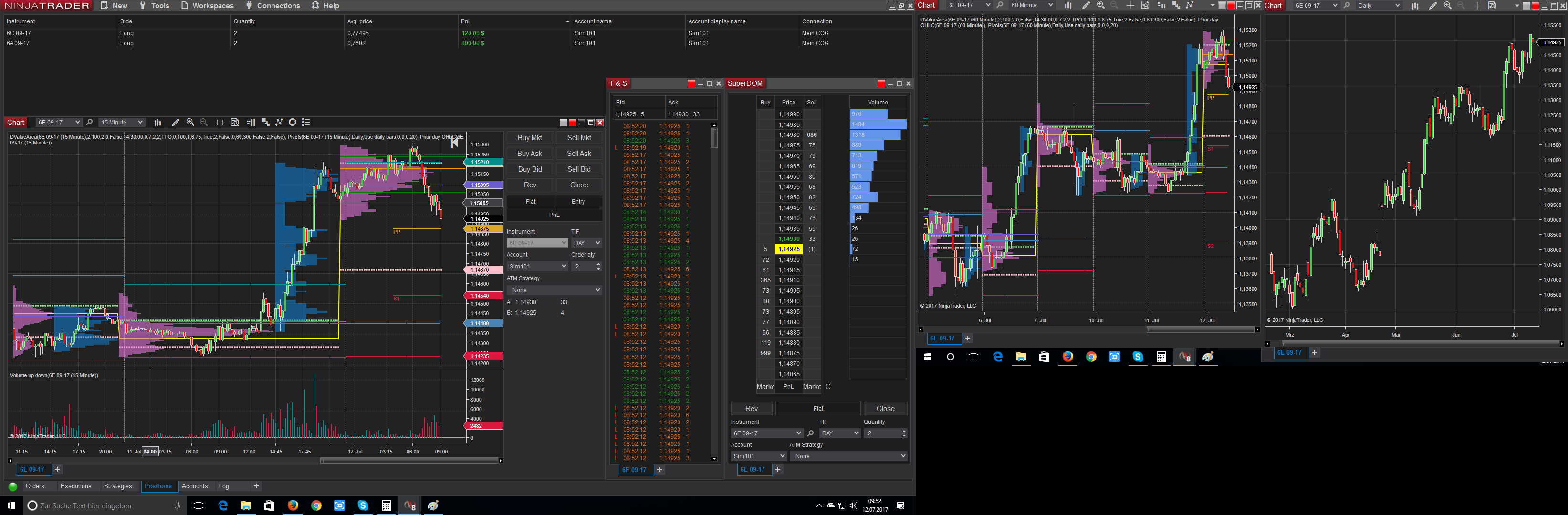Open Indicators icon in 60 Minute chart
The image size is (1568, 515).
(x=1190, y=5)
